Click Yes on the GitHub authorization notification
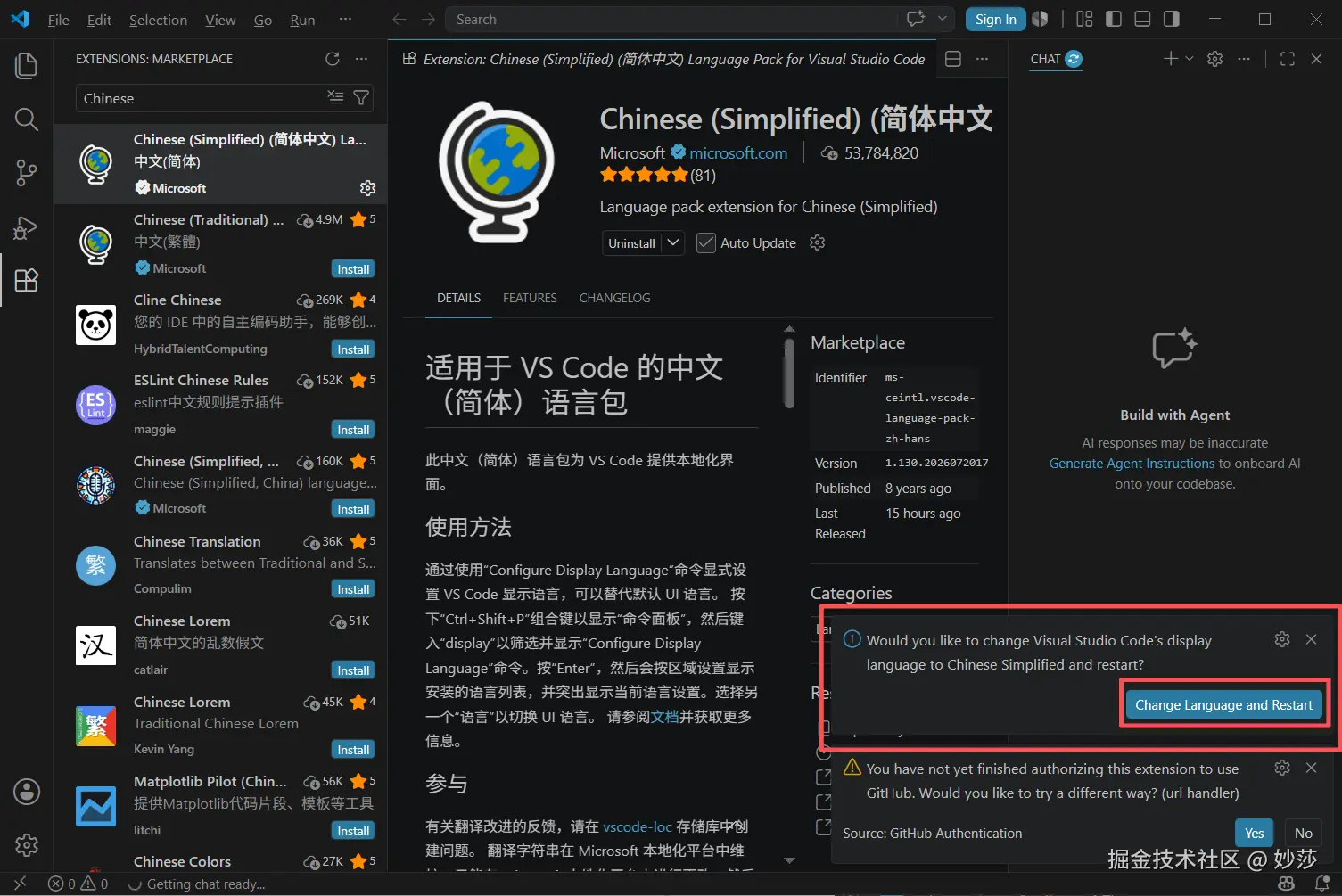The height and width of the screenshot is (896, 1342). click(x=1254, y=833)
